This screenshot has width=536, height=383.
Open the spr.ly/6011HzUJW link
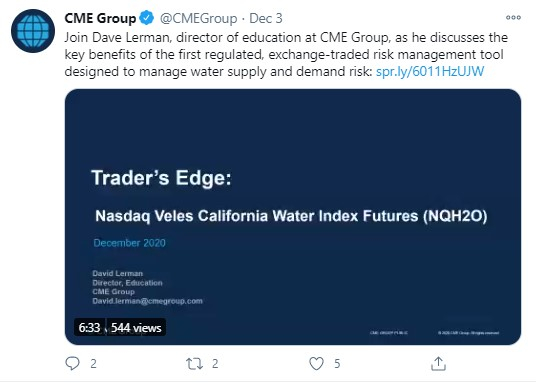pos(430,71)
